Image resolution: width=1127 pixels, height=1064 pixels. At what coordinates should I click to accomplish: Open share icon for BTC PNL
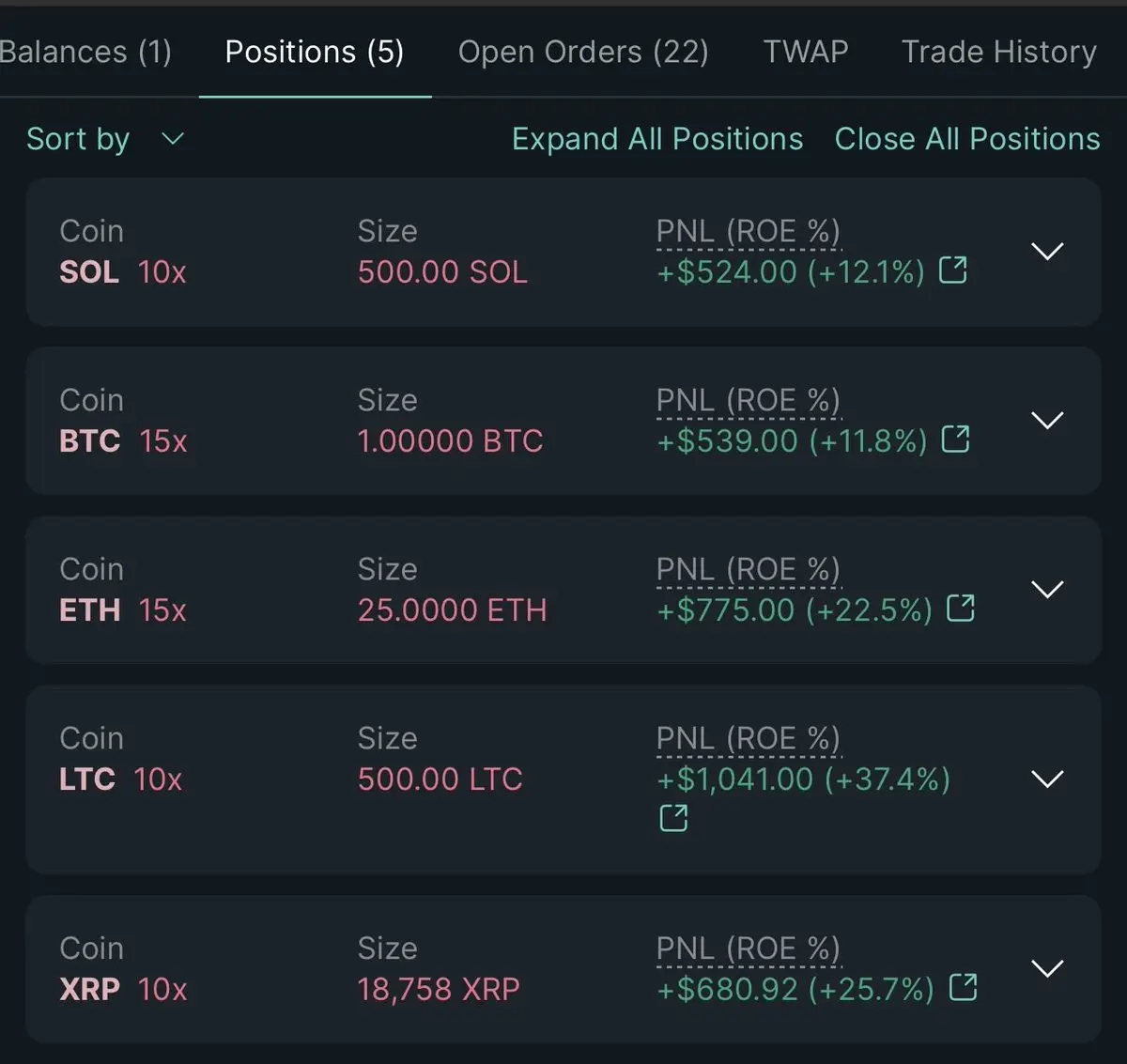[955, 439]
